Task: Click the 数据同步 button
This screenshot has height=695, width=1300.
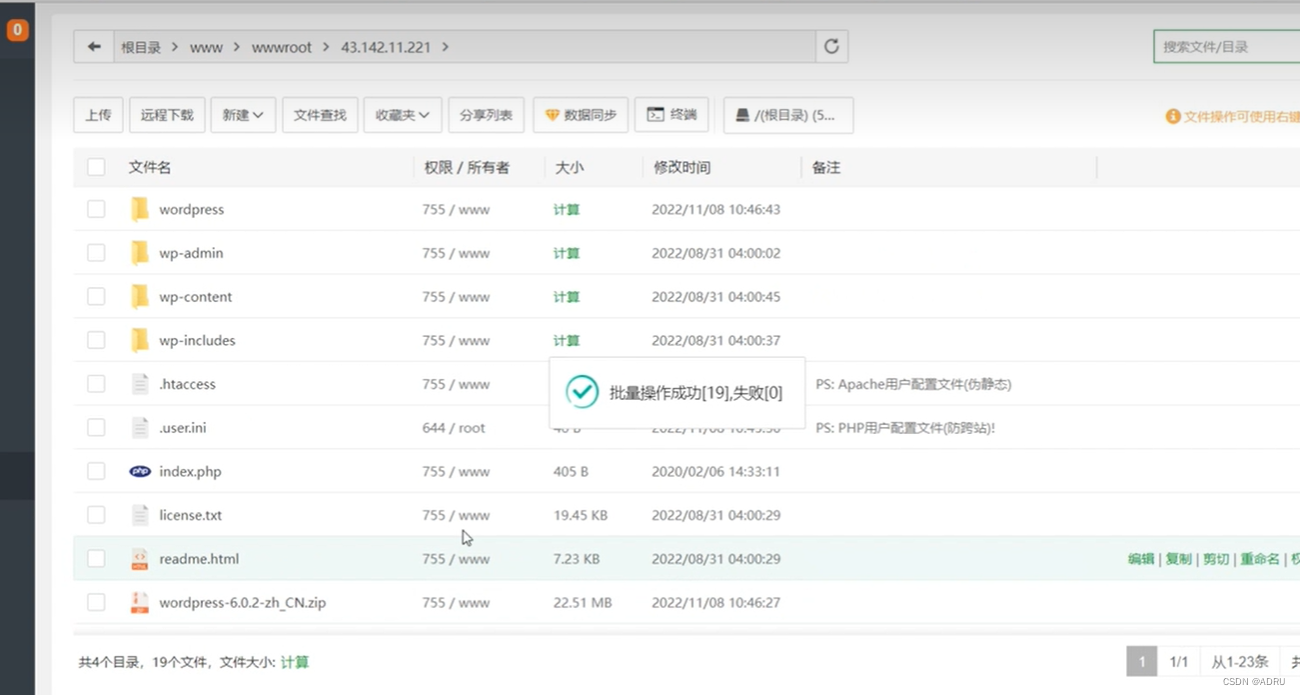Action: click(580, 115)
